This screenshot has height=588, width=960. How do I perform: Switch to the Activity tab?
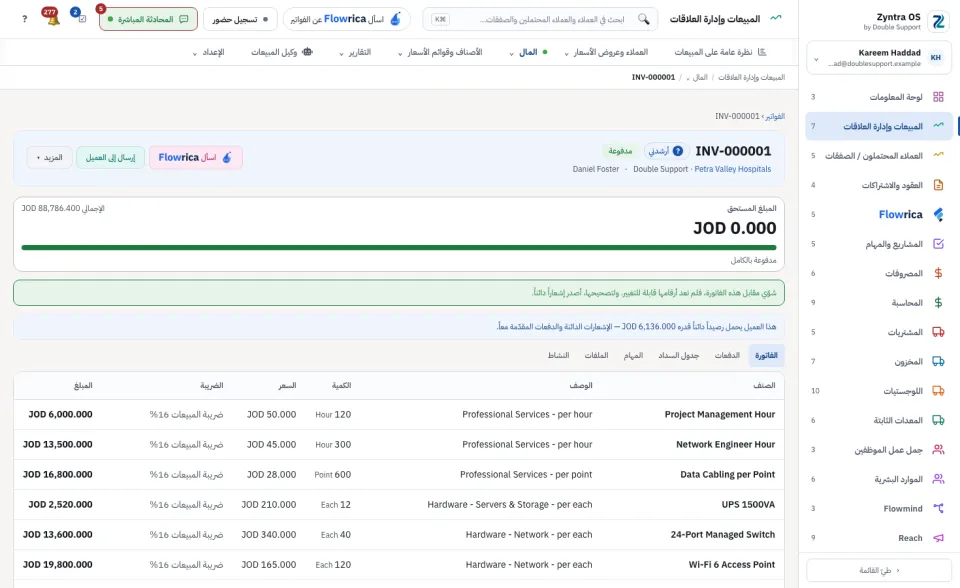[558, 355]
